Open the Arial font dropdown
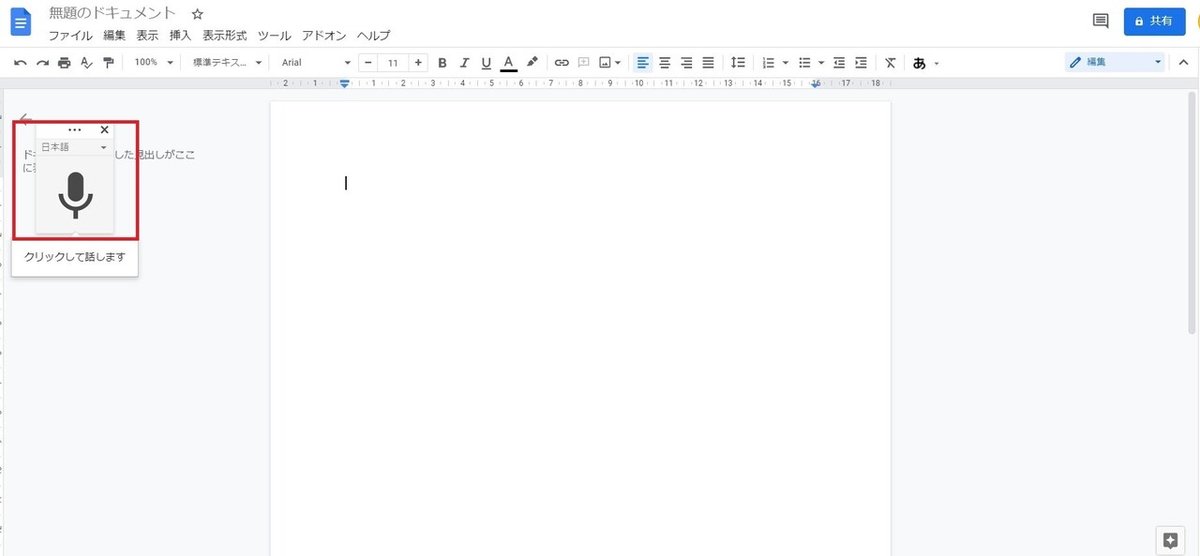Image resolution: width=1200 pixels, height=556 pixels. click(x=316, y=62)
